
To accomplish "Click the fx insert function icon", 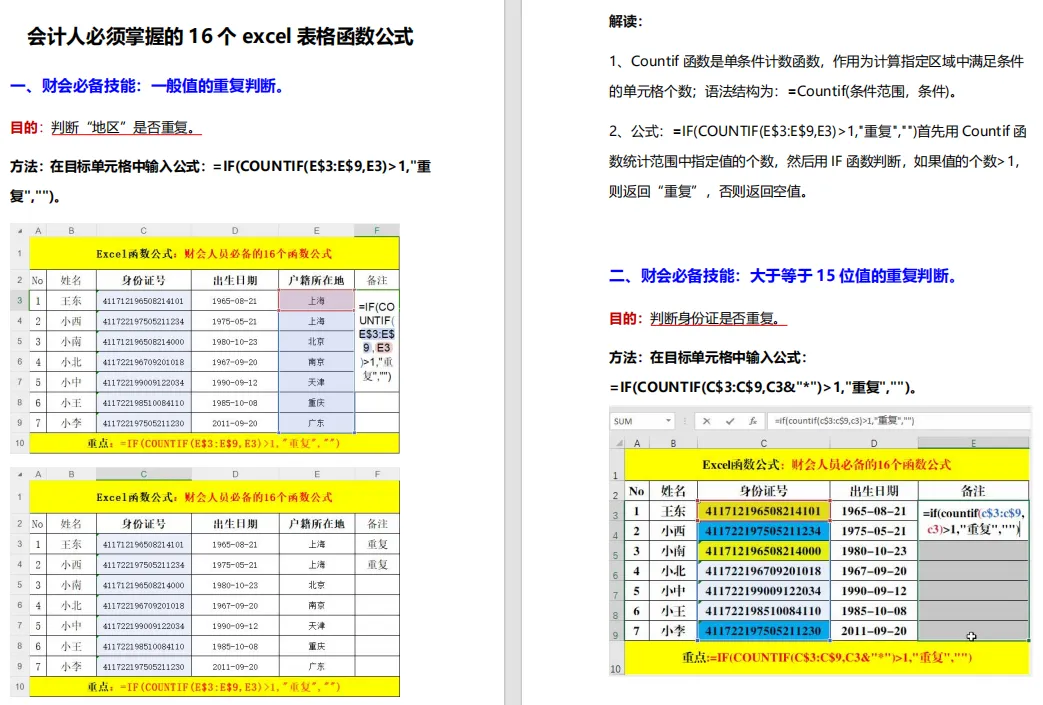I will coord(752,421).
